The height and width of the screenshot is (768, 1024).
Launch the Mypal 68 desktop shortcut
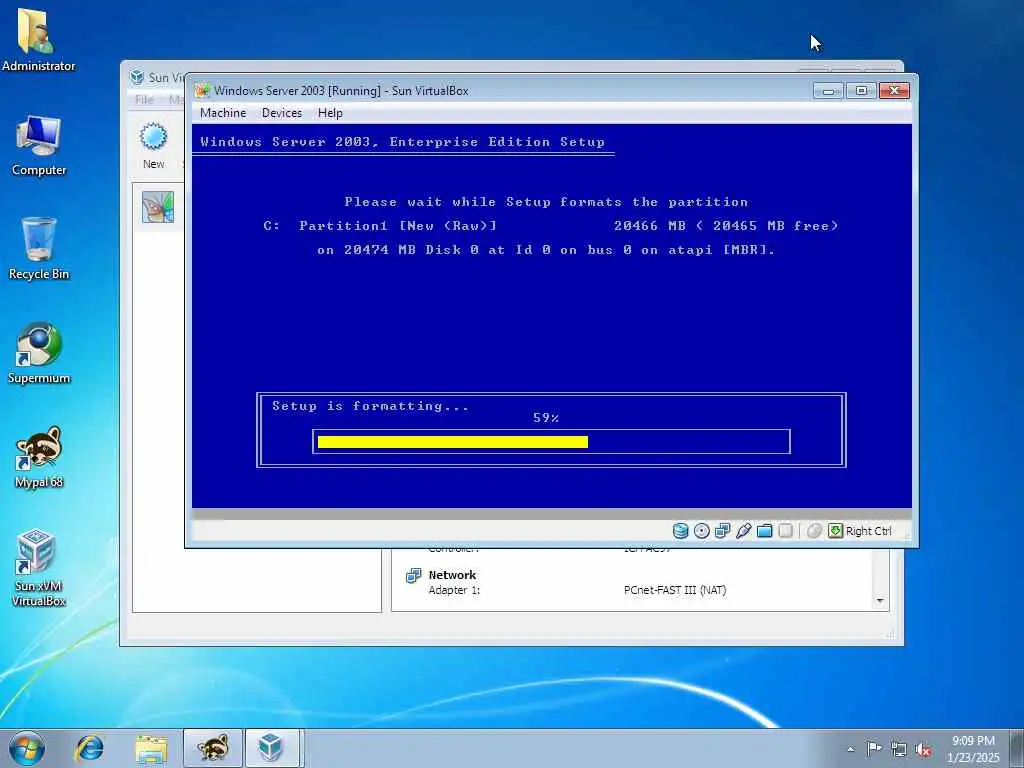(39, 457)
